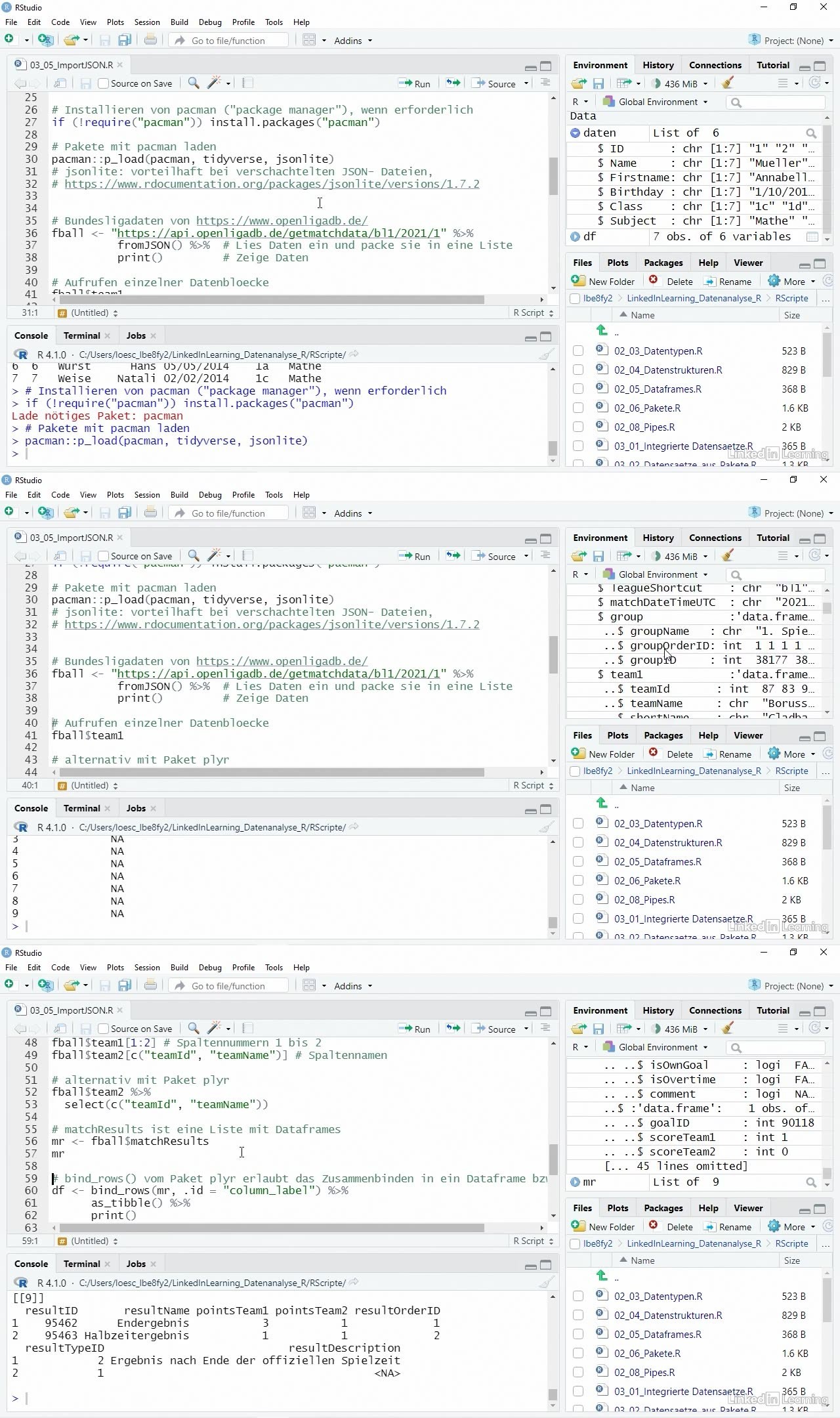The image size is (840, 1418).
Task: Open rdocumentation.org jsonlite link in editor at 31:1
Action: pyautogui.click(x=272, y=184)
